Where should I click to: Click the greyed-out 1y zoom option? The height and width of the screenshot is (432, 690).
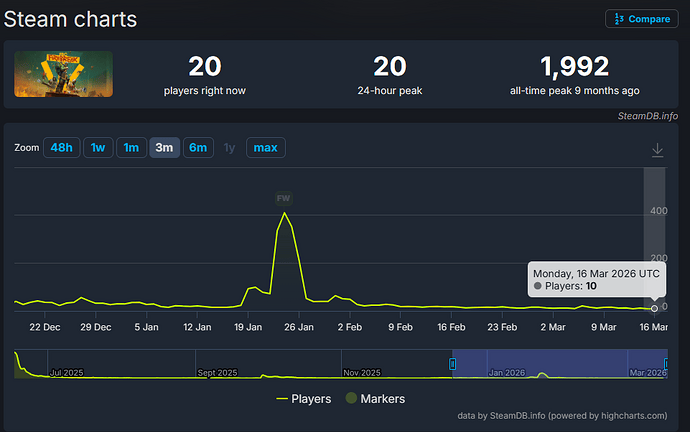[x=230, y=148]
